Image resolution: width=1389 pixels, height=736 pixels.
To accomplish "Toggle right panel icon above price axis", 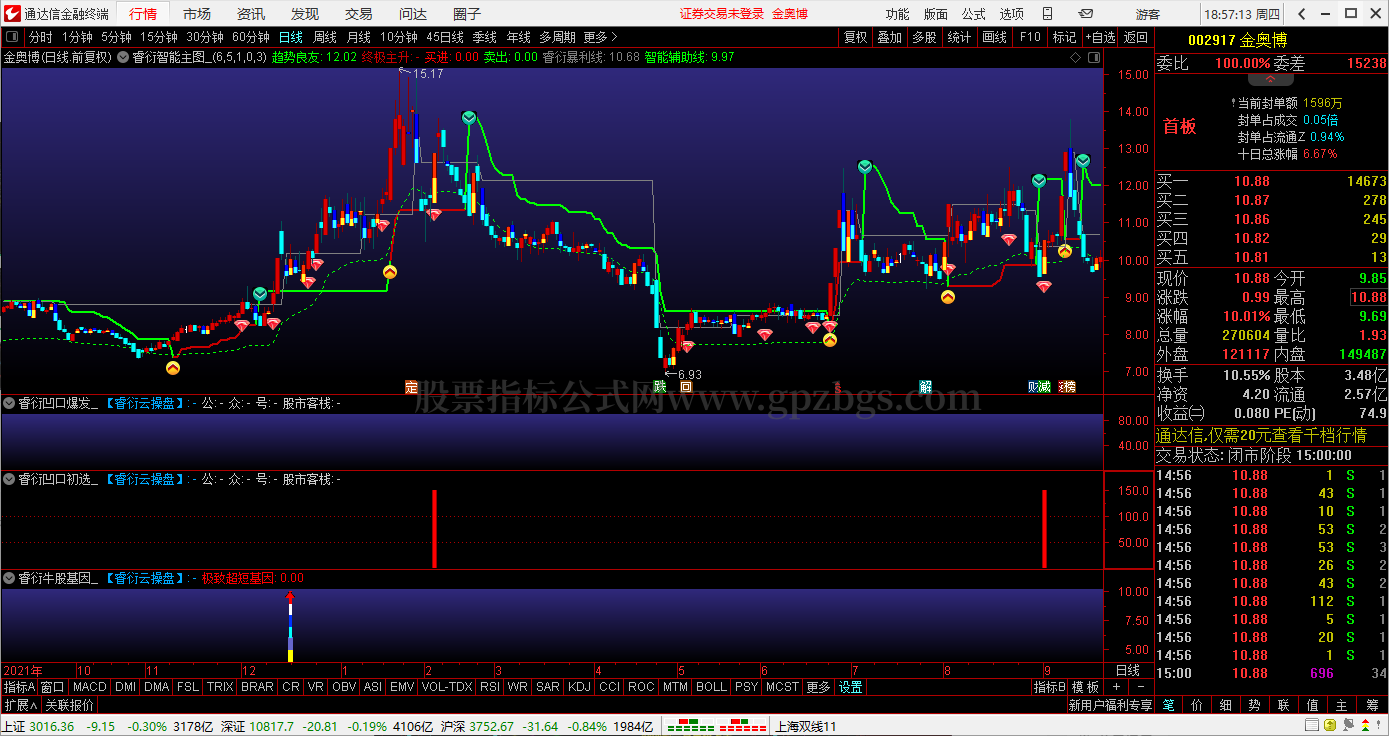I will coord(1094,57).
